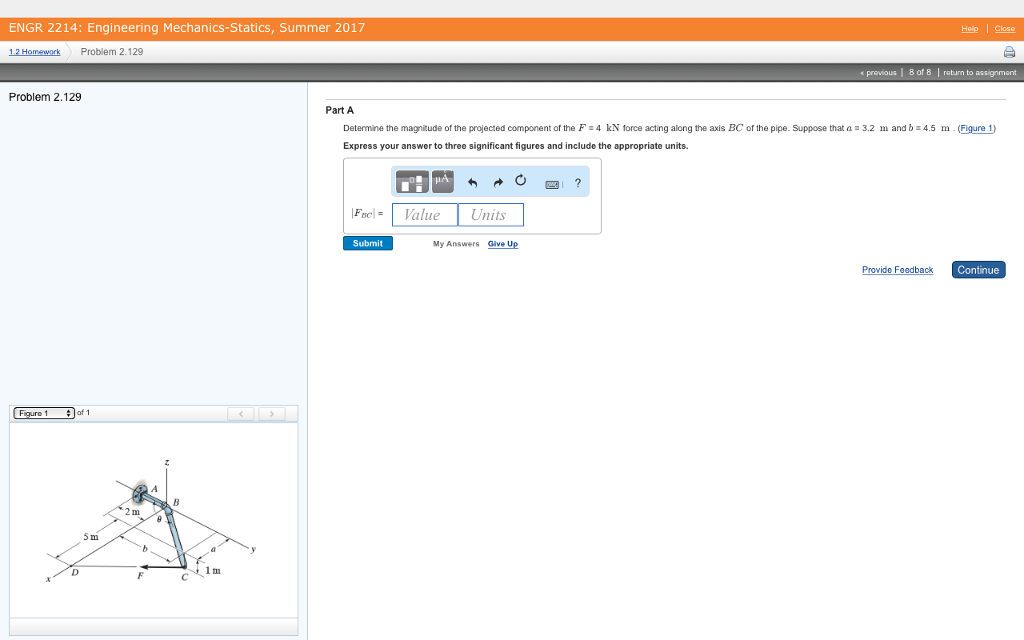Open the keyboard shortcuts icon

click(550, 181)
